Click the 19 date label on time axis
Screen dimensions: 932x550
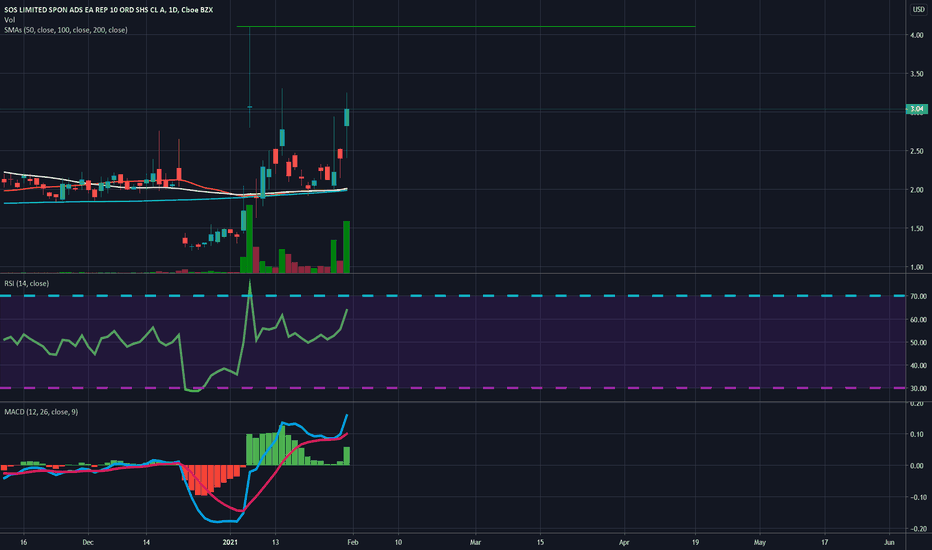point(695,542)
